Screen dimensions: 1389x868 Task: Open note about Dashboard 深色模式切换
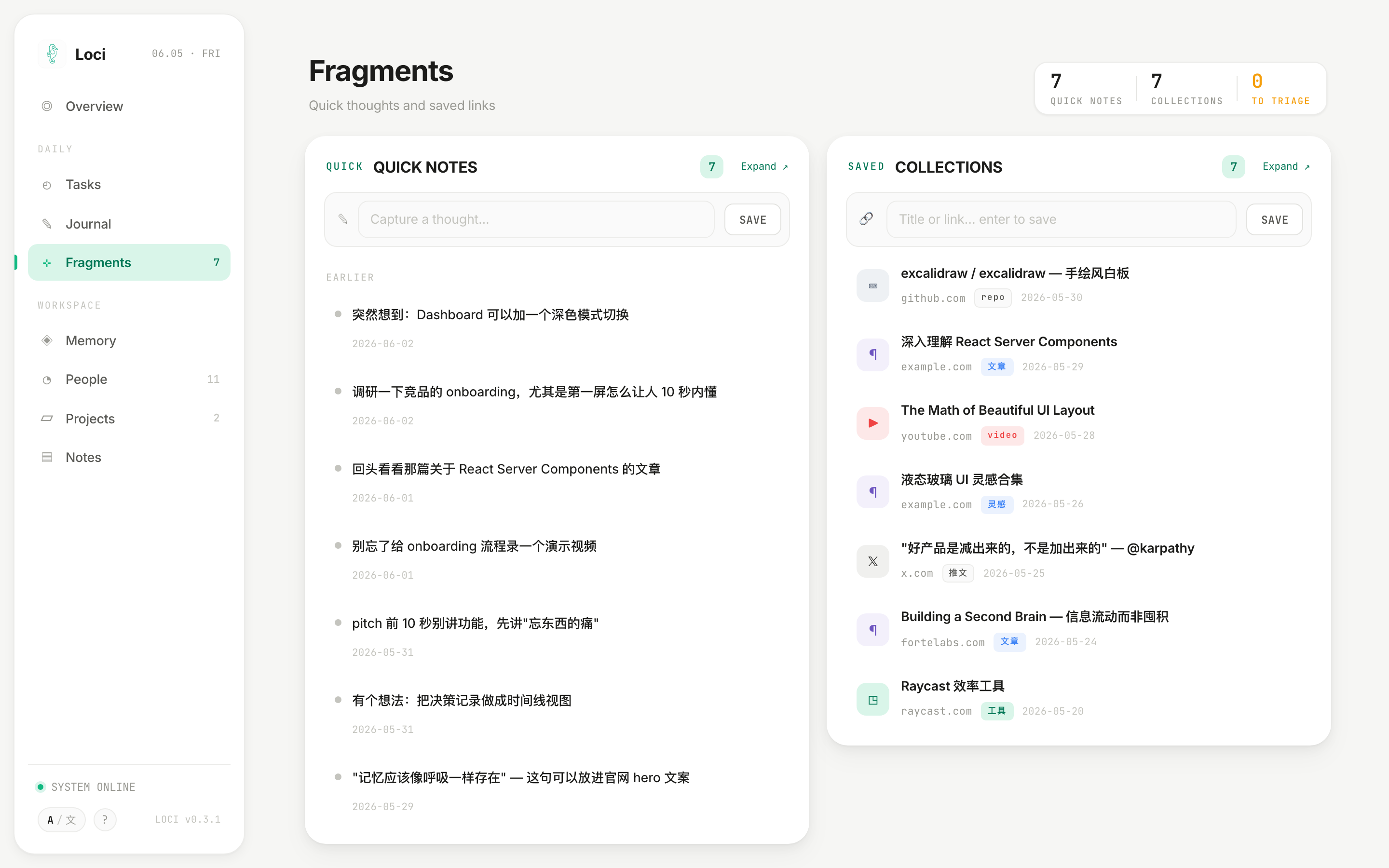tap(490, 314)
